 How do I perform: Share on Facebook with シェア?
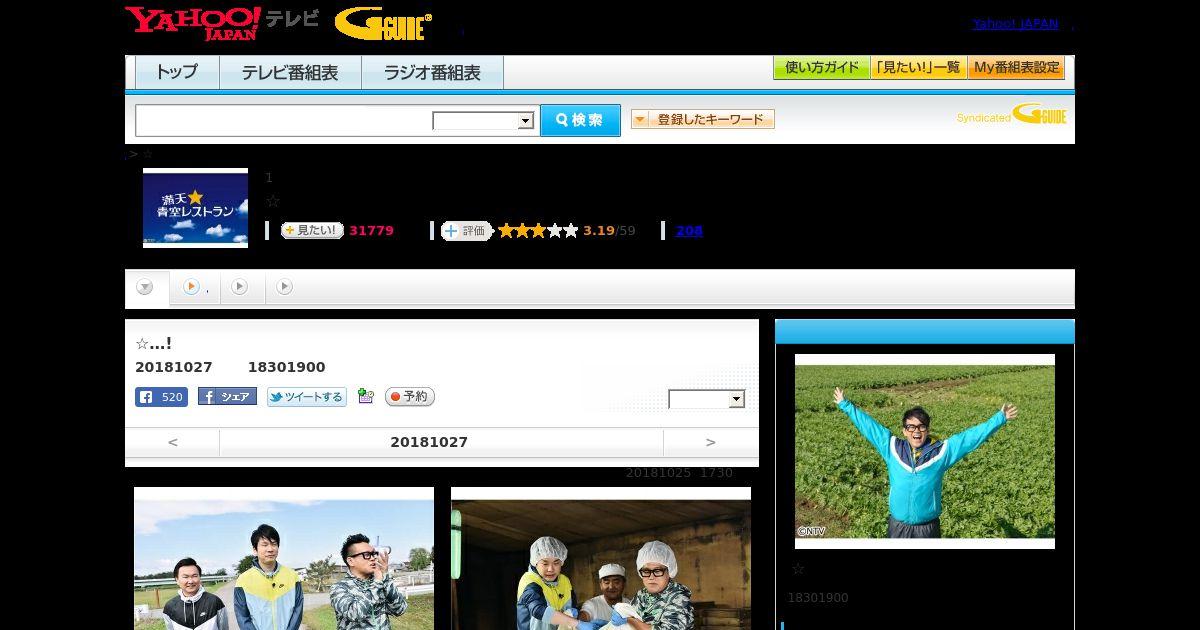pyautogui.click(x=227, y=397)
